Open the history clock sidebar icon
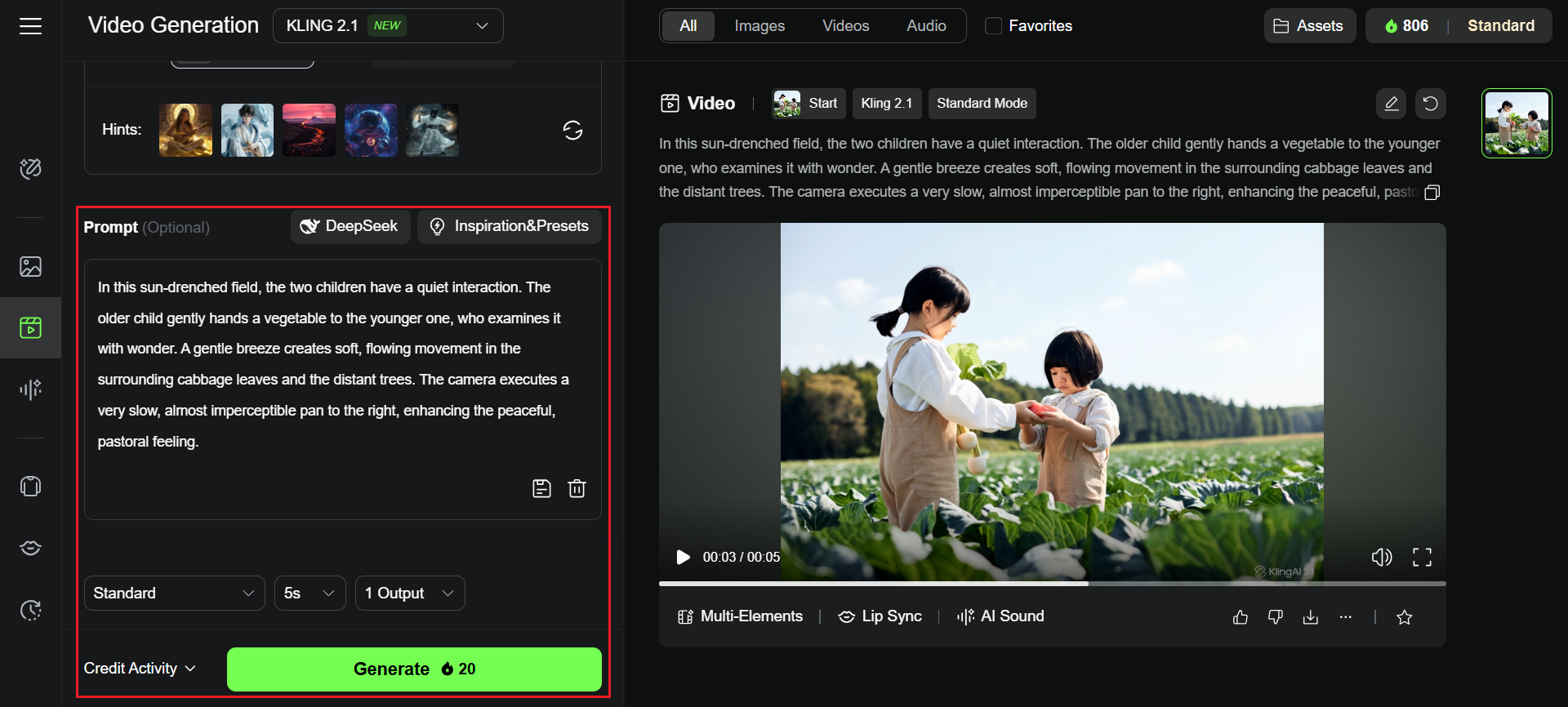Screen dimensions: 1568x707 pyautogui.click(x=30, y=610)
